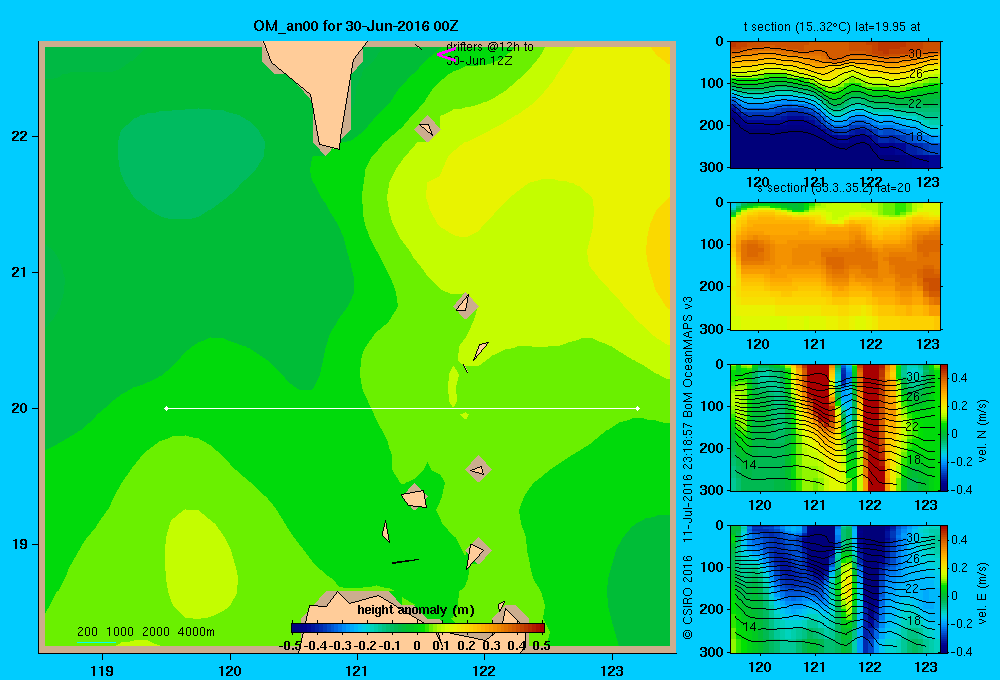Click the height anomaly color bar

(x=418, y=628)
